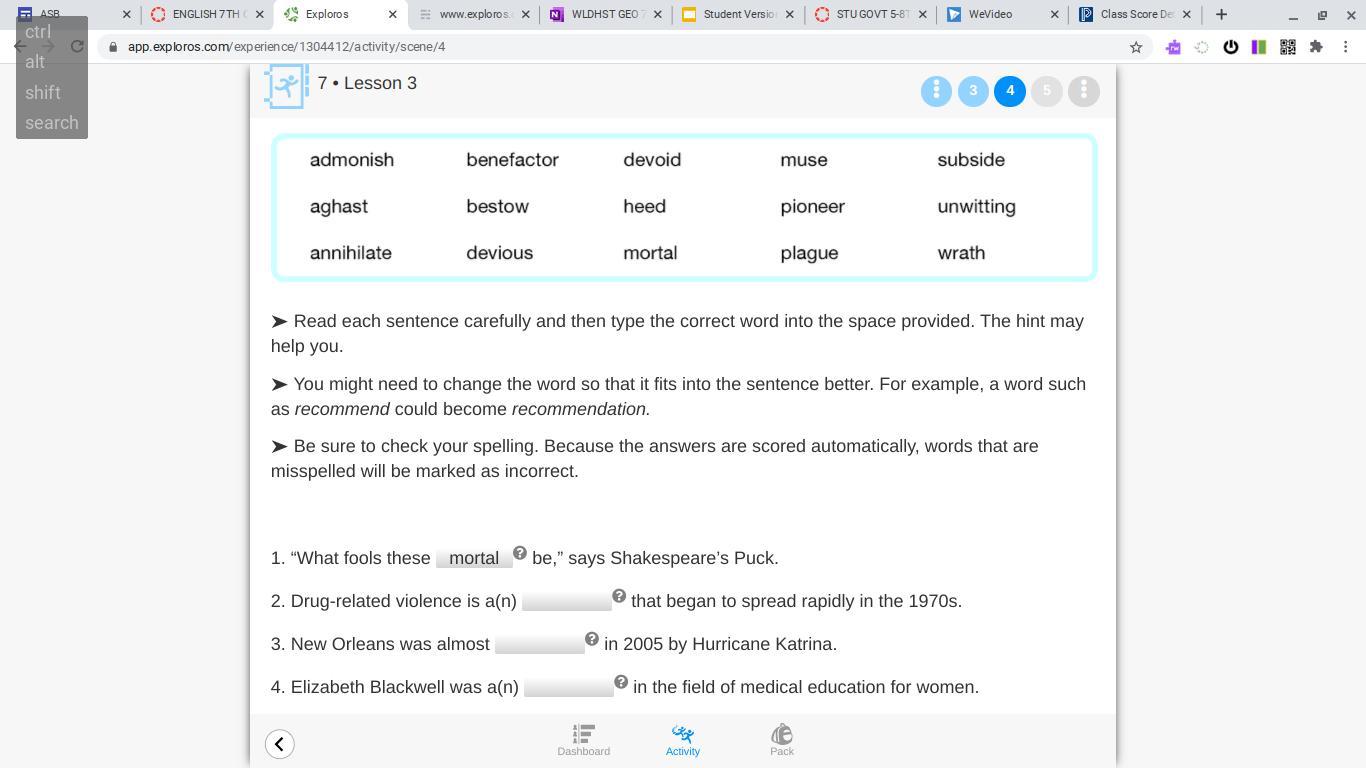
Task: Click the word 'wrath' in the word bank
Action: (x=961, y=253)
